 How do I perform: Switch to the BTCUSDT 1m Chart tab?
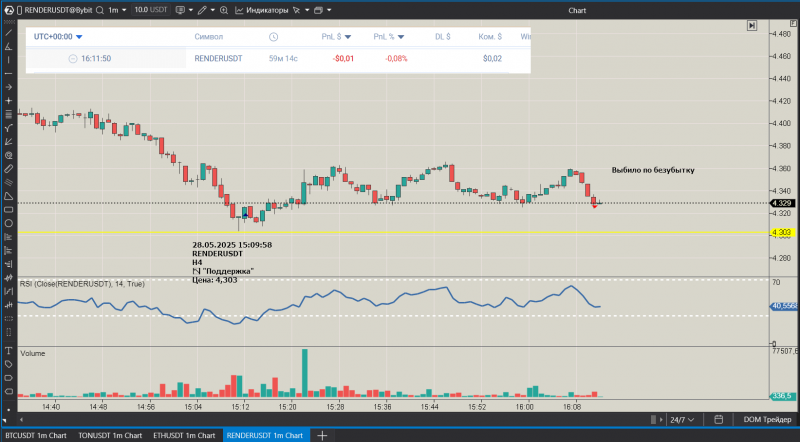(x=36, y=435)
